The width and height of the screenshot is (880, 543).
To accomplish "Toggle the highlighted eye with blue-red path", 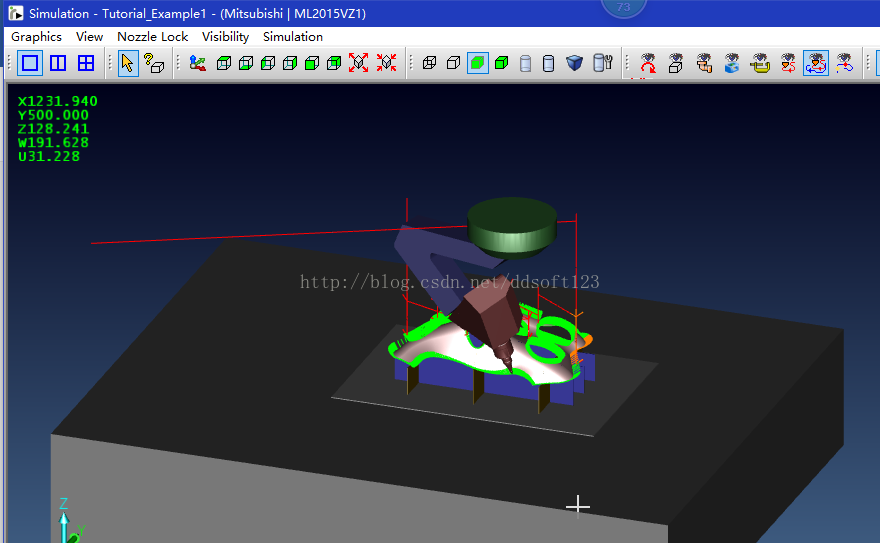I will click(x=815, y=63).
